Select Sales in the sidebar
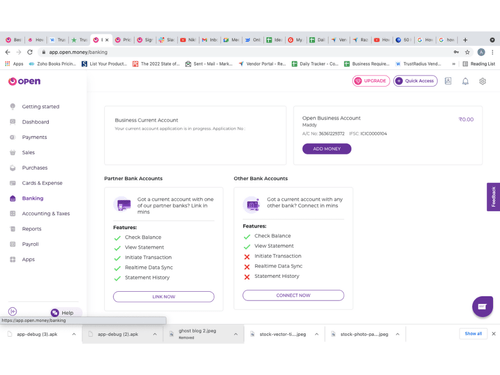Screen dimensions: 500x375 28,152
